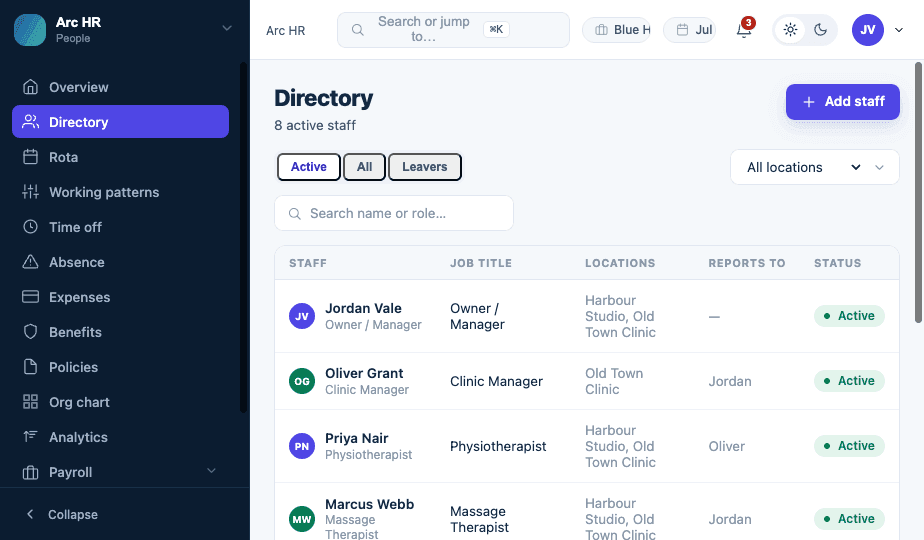Select the Active filter tab
The width and height of the screenshot is (924, 540).
pyautogui.click(x=309, y=167)
